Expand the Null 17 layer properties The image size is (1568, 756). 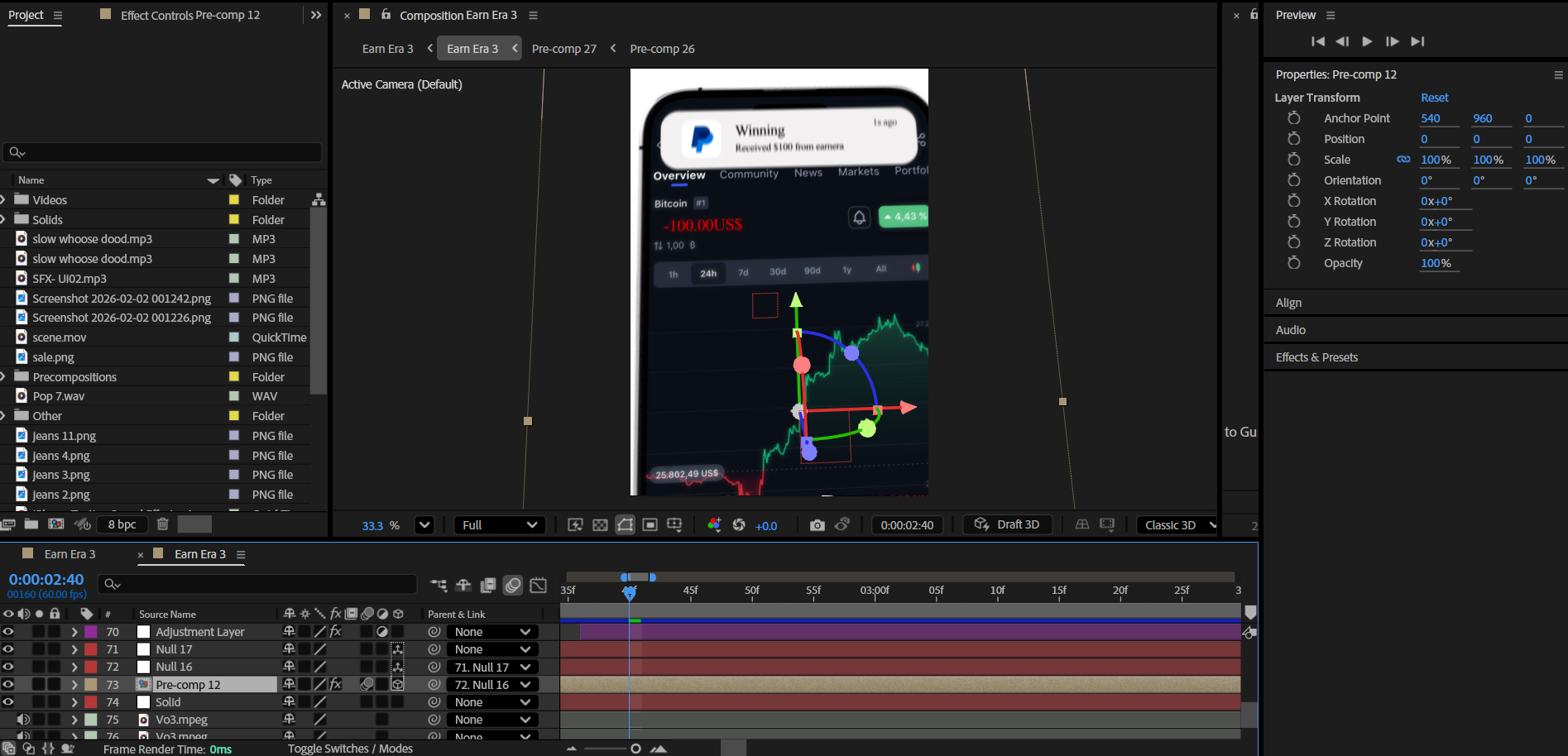[74, 650]
